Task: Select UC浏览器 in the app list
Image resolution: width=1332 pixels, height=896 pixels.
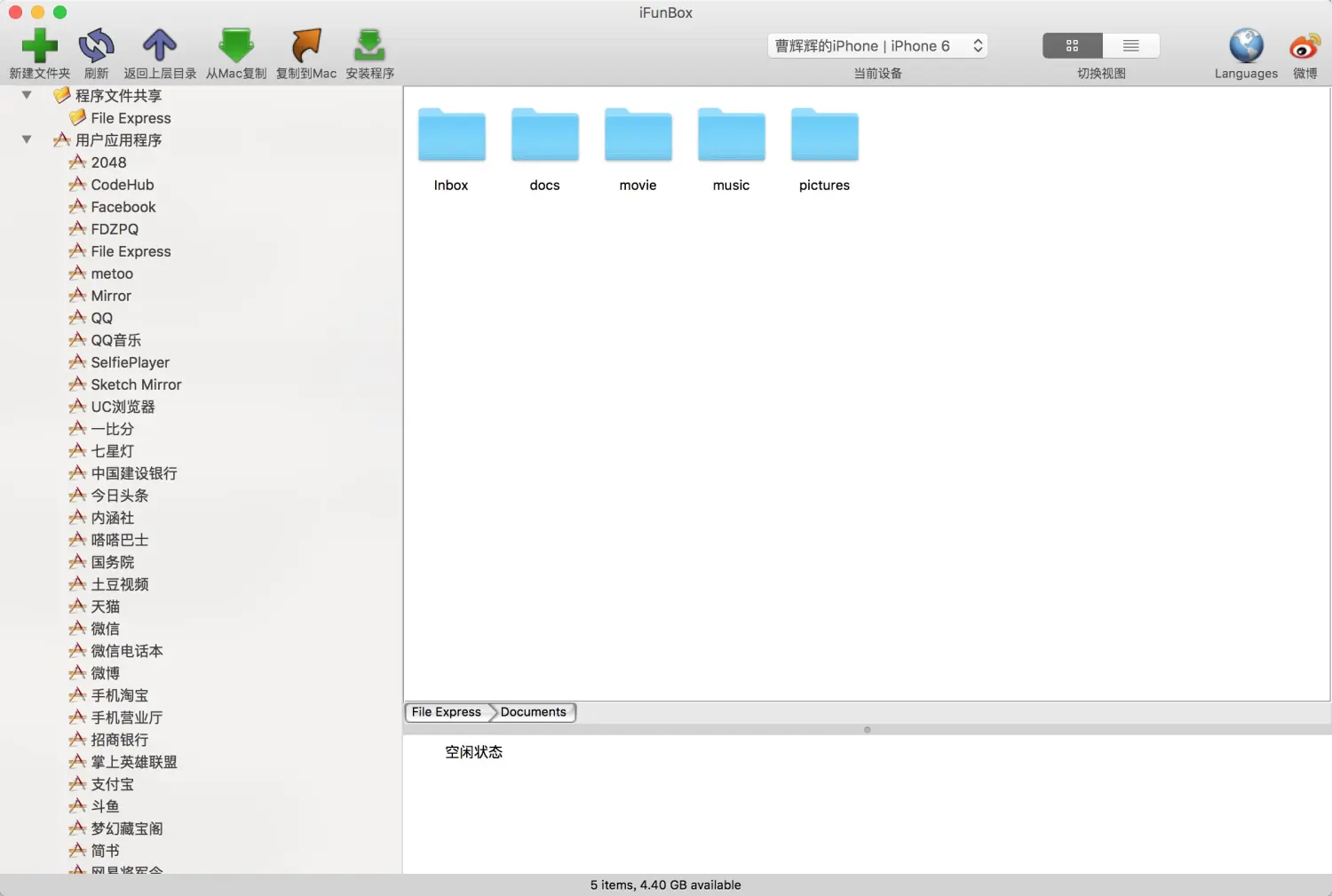Action: (x=112, y=407)
